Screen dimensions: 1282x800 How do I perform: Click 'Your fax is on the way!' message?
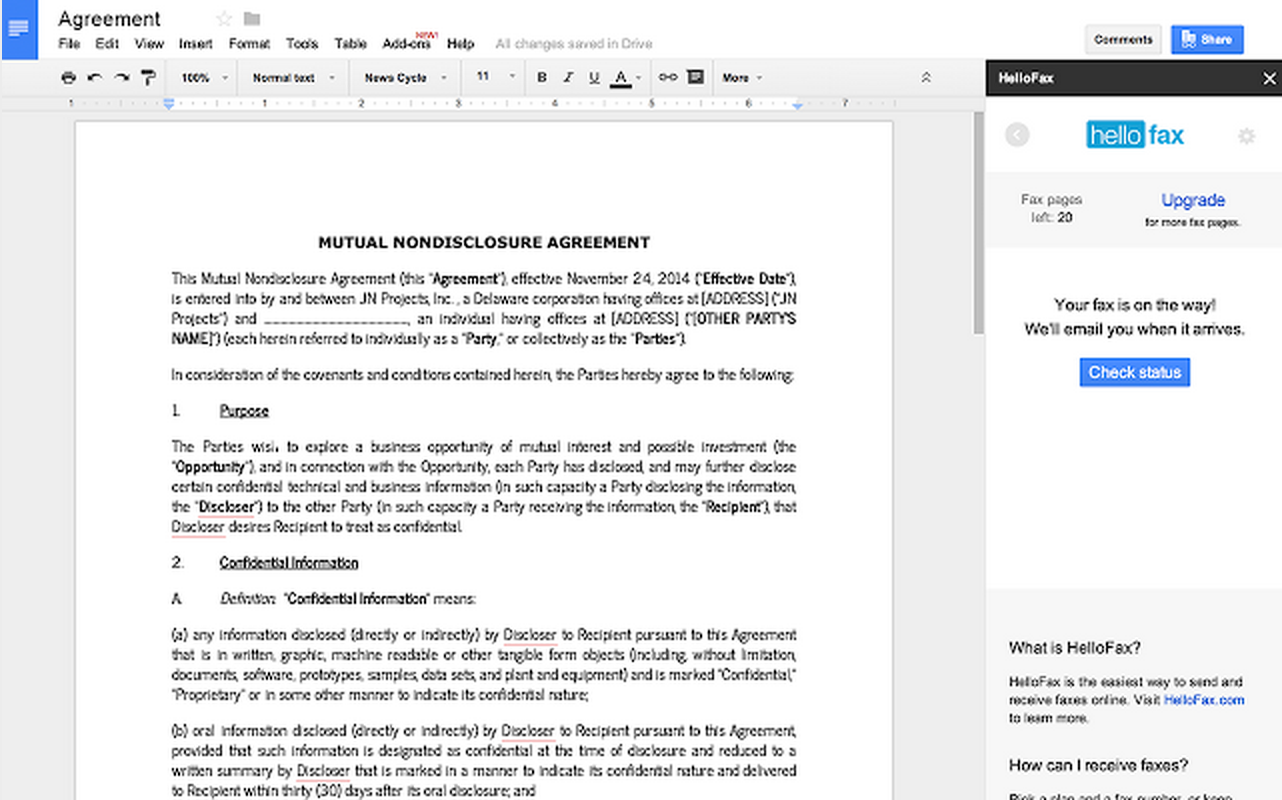1135,305
